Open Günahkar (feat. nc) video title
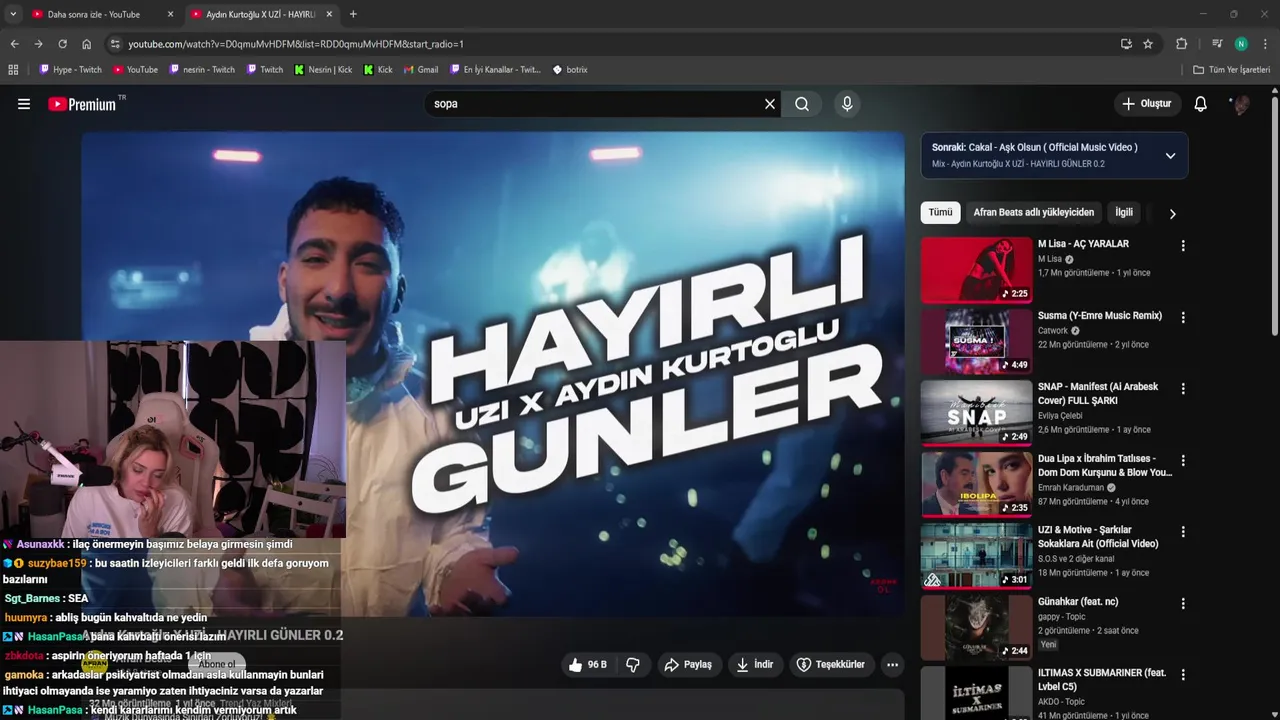 tap(1078, 602)
